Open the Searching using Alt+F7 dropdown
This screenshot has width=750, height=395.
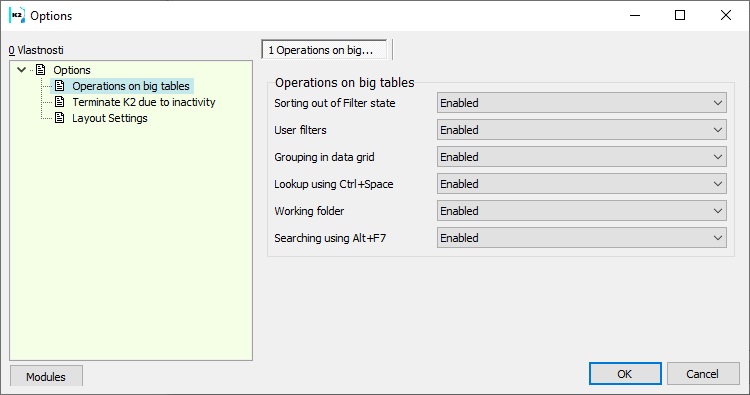coord(582,238)
